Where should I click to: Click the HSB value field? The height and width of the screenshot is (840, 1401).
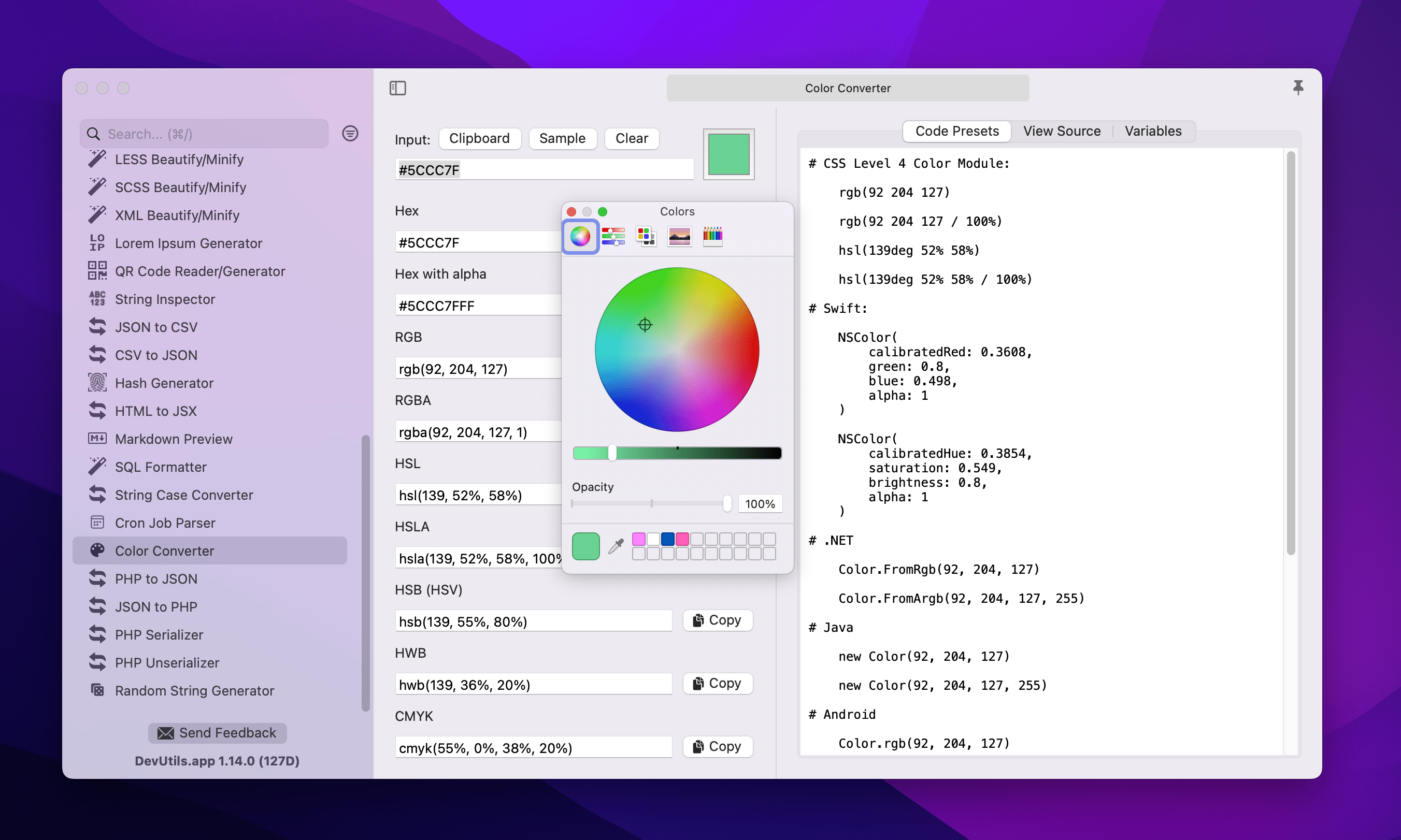point(534,621)
